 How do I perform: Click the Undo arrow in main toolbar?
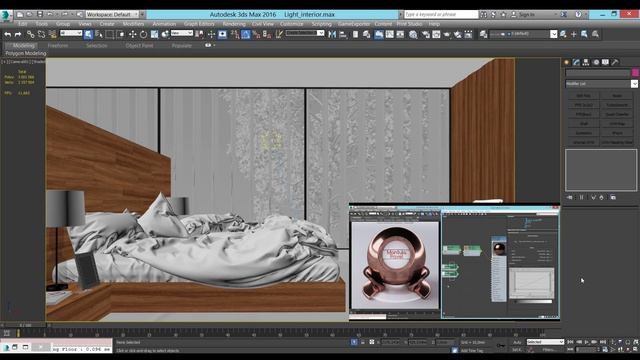[7, 35]
